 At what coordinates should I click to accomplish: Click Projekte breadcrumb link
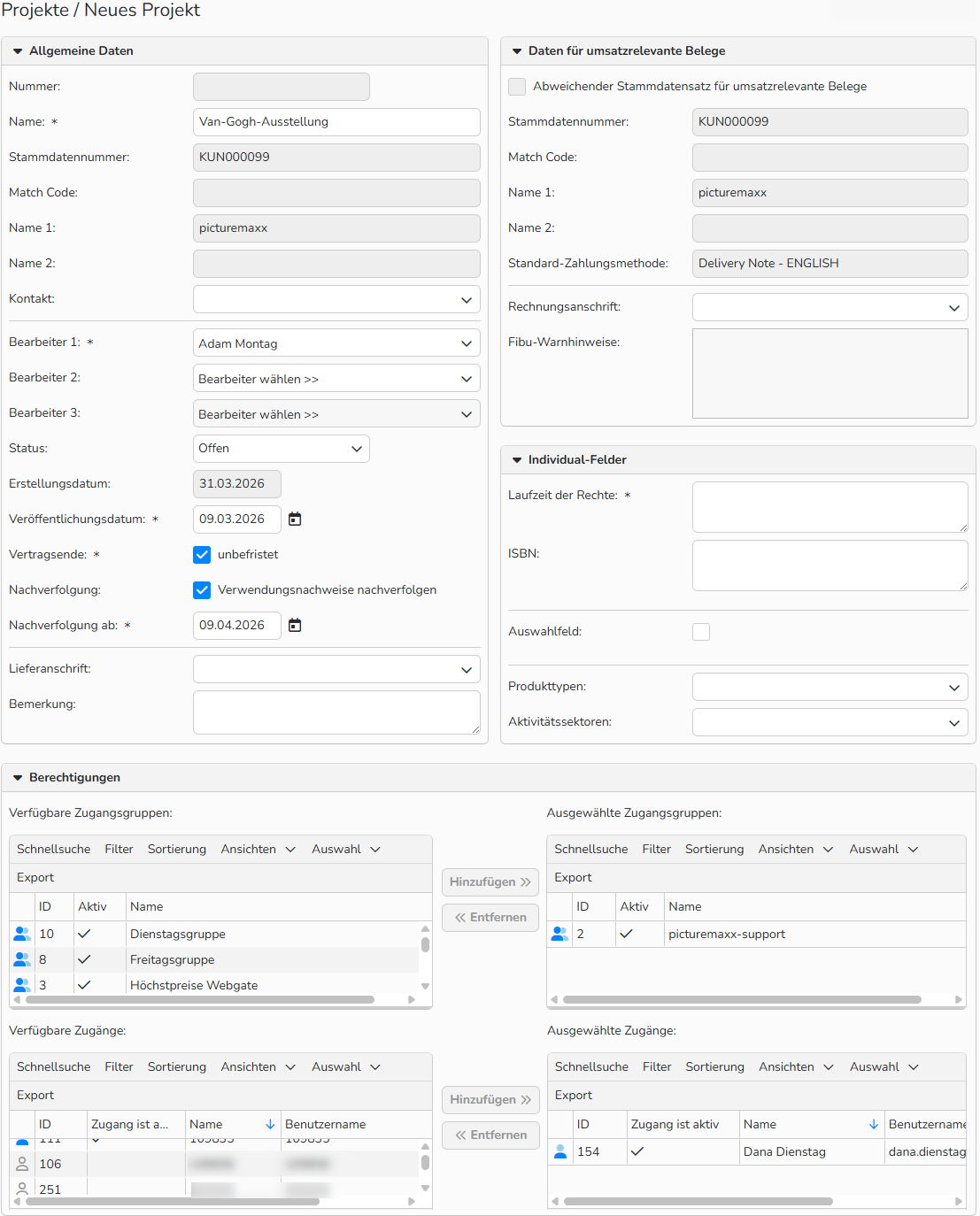click(35, 10)
